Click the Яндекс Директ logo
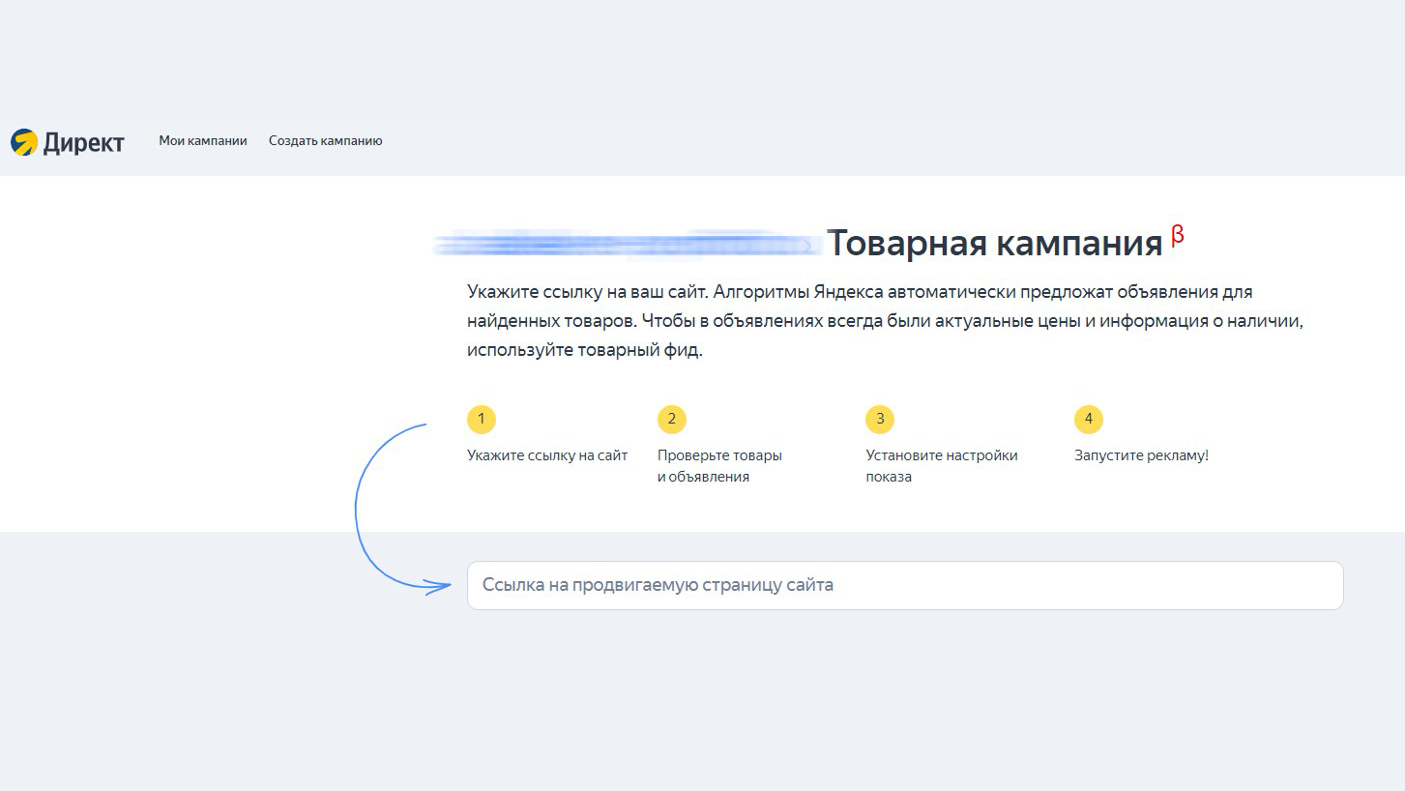The height and width of the screenshot is (791, 1405). click(67, 142)
